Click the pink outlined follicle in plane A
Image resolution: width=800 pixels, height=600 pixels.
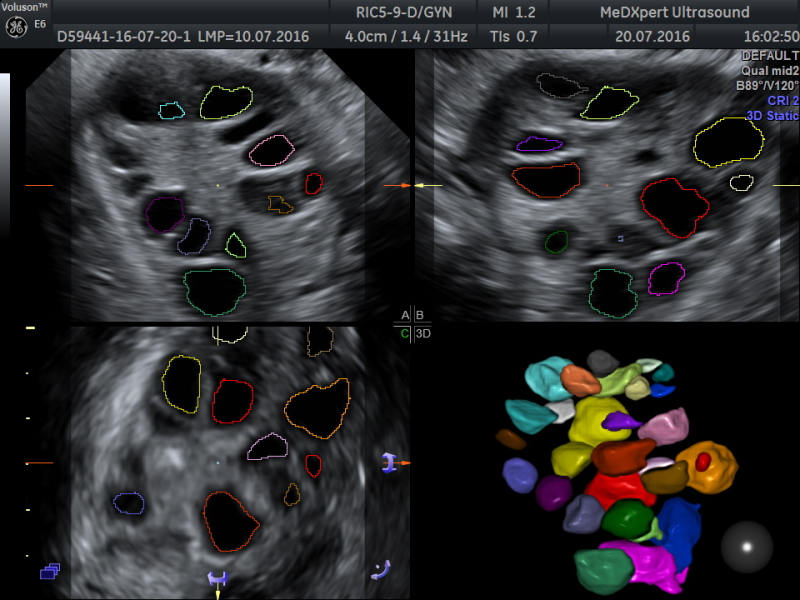(x=272, y=151)
